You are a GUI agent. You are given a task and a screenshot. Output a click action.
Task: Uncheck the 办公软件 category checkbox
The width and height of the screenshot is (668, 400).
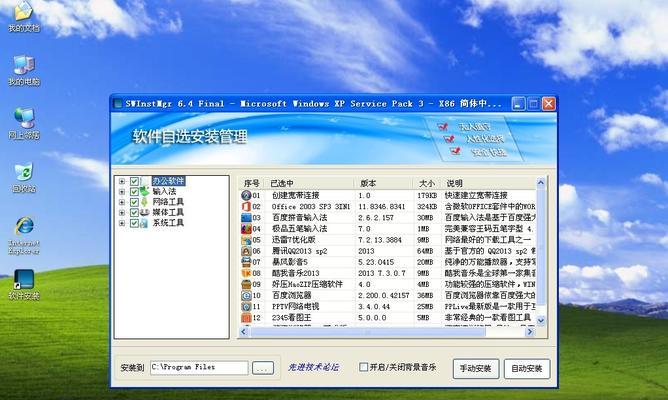click(x=134, y=181)
